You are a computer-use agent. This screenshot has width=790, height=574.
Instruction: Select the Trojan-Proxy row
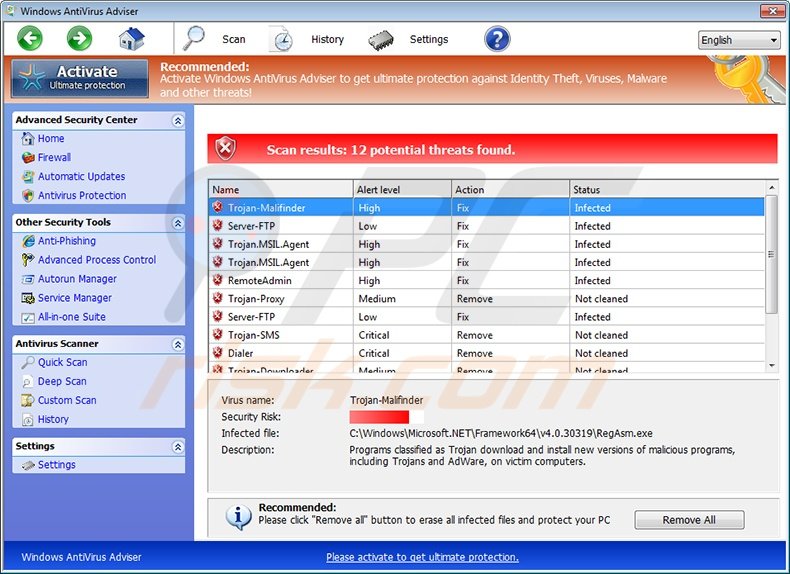[x=487, y=298]
